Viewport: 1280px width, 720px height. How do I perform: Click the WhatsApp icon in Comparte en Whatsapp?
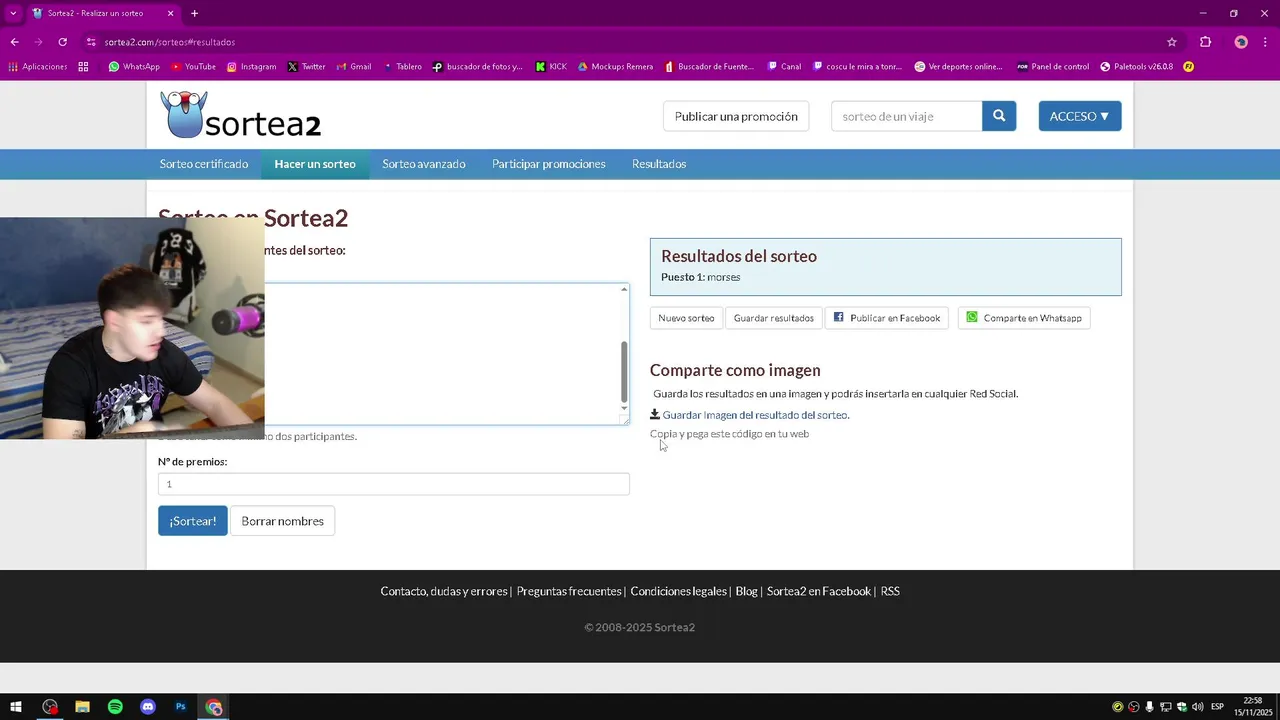(x=972, y=317)
